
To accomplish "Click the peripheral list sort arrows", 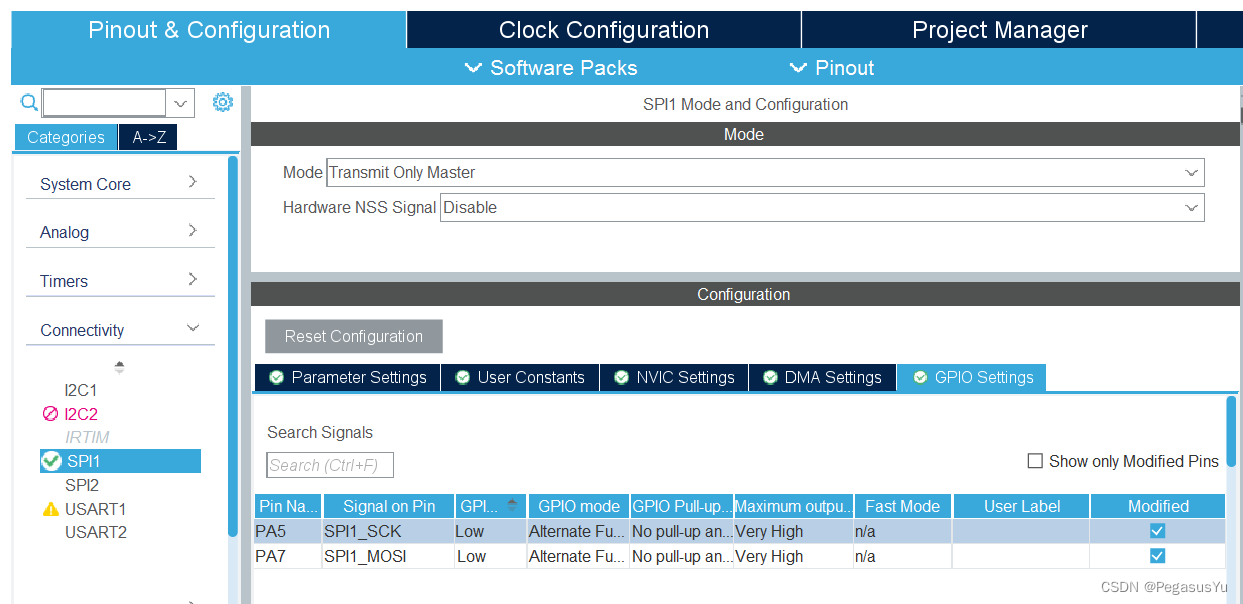I will (x=120, y=367).
